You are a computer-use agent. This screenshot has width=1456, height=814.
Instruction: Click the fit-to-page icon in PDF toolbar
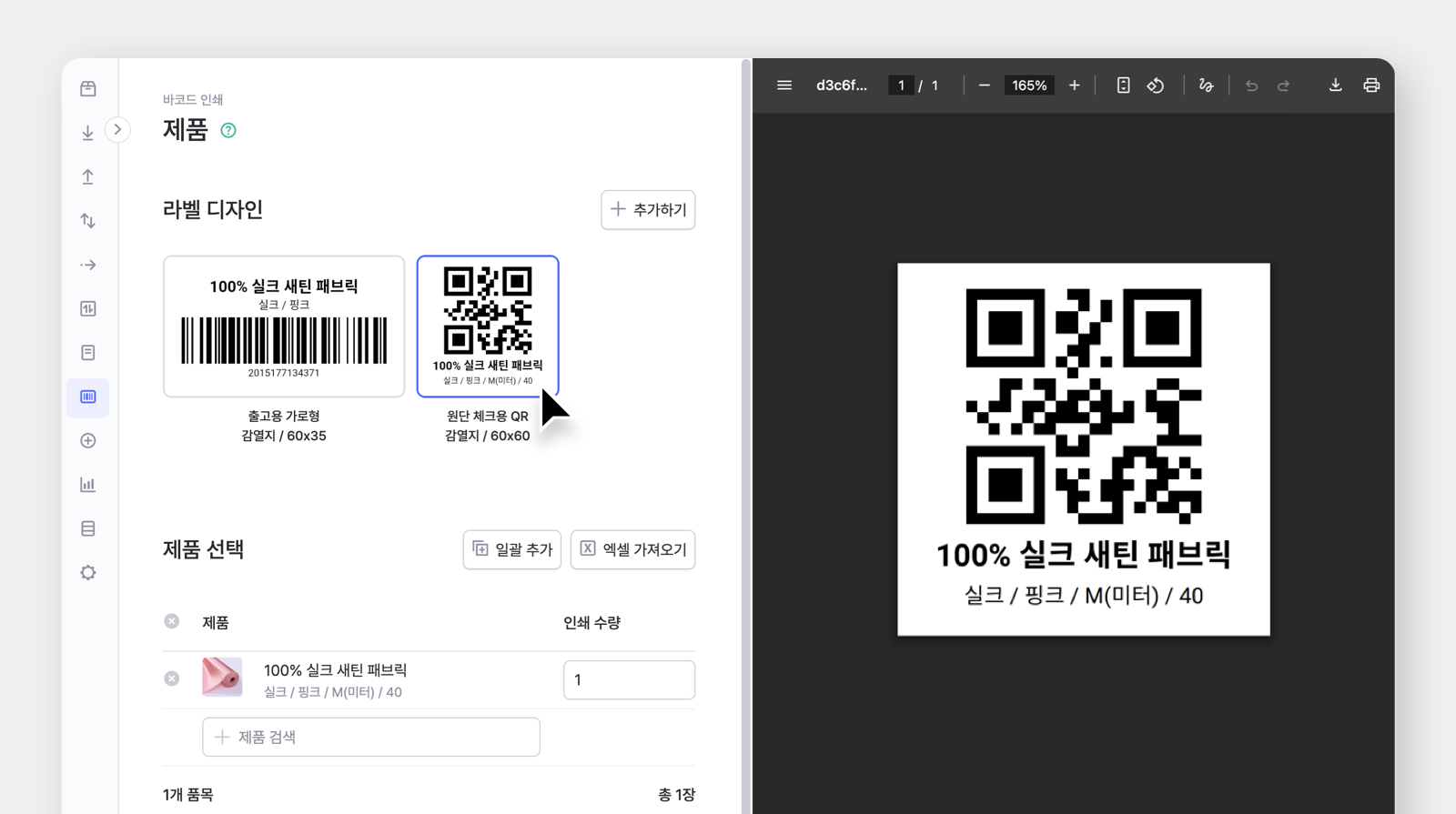1124,85
